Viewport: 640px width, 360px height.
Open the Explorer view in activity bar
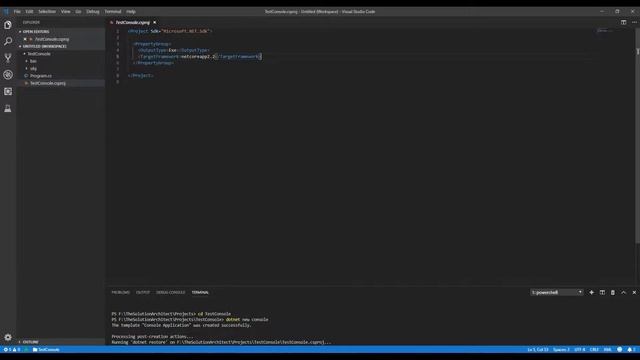coord(8,25)
